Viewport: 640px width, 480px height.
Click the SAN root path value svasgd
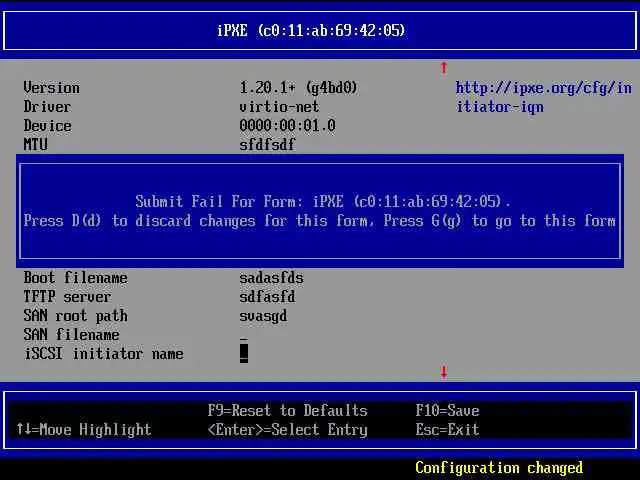263,316
